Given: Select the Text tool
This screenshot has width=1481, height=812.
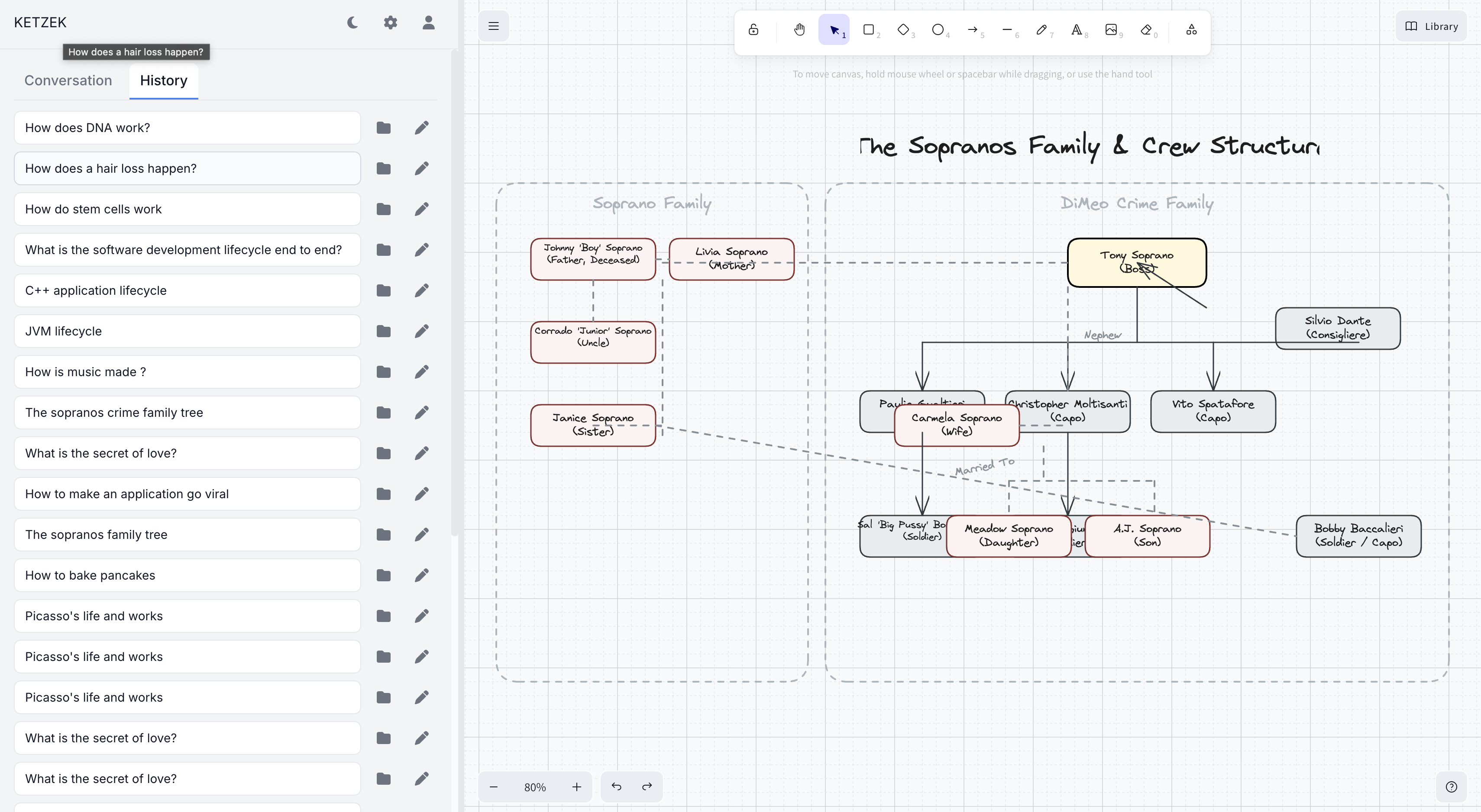Looking at the screenshot, I should 1076,30.
